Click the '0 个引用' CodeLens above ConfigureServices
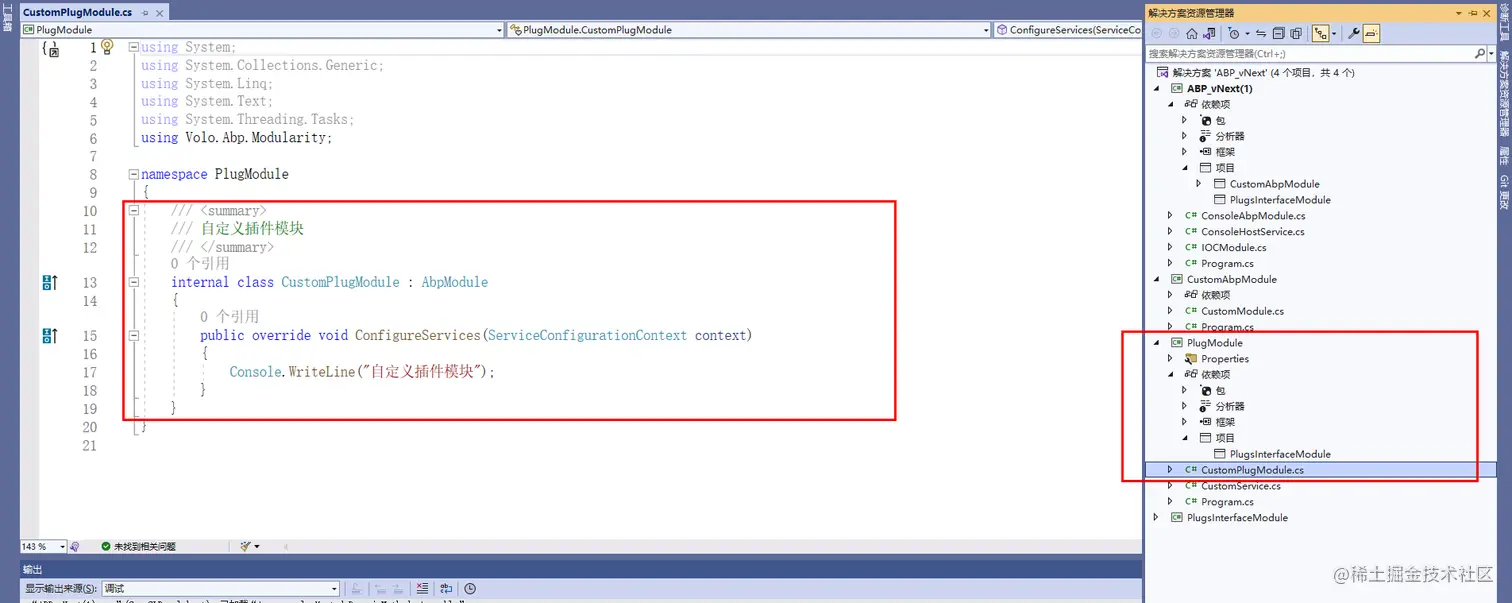This screenshot has height=603, width=1512. tap(229, 317)
